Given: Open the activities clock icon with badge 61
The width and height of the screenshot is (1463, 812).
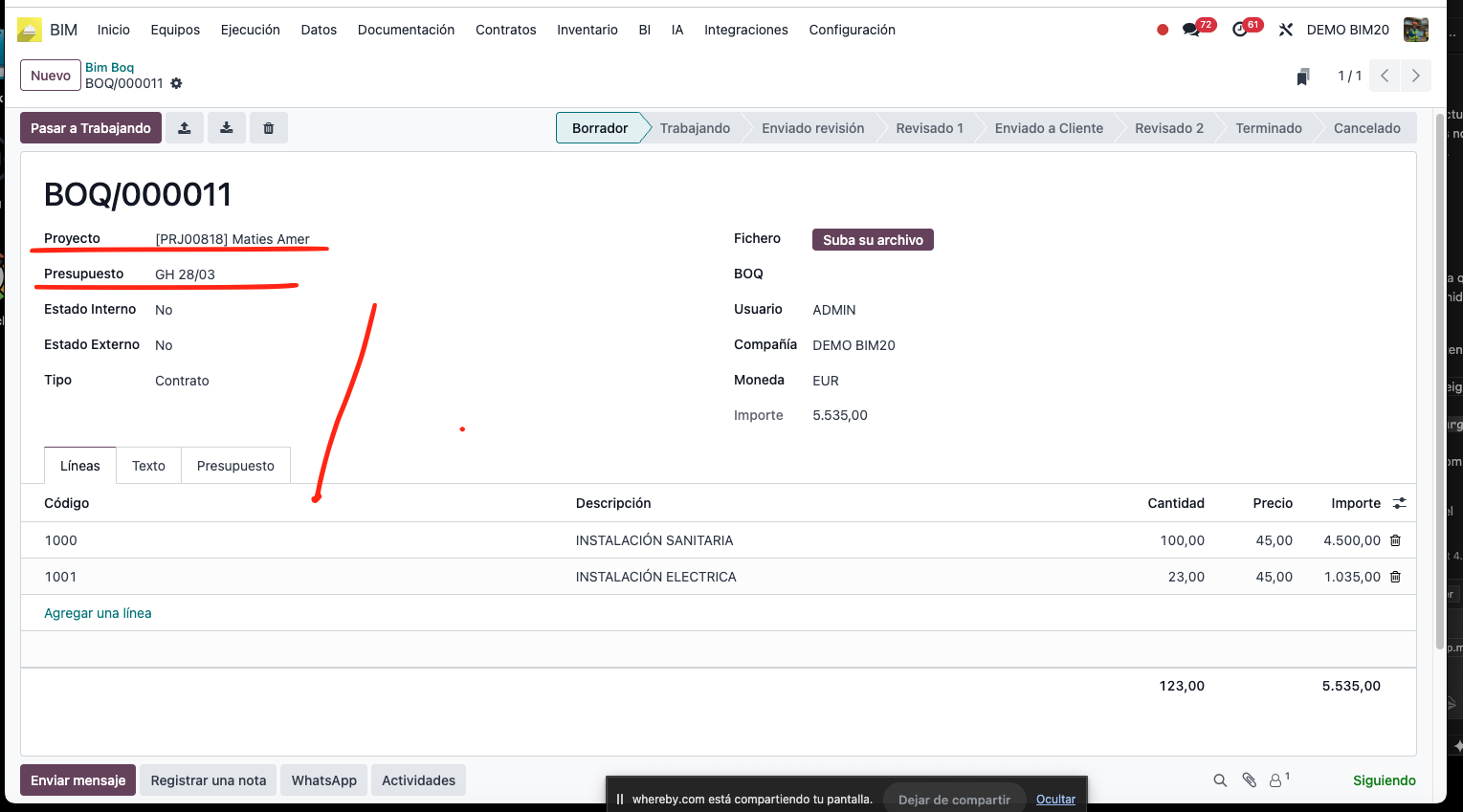Looking at the screenshot, I should (1240, 30).
